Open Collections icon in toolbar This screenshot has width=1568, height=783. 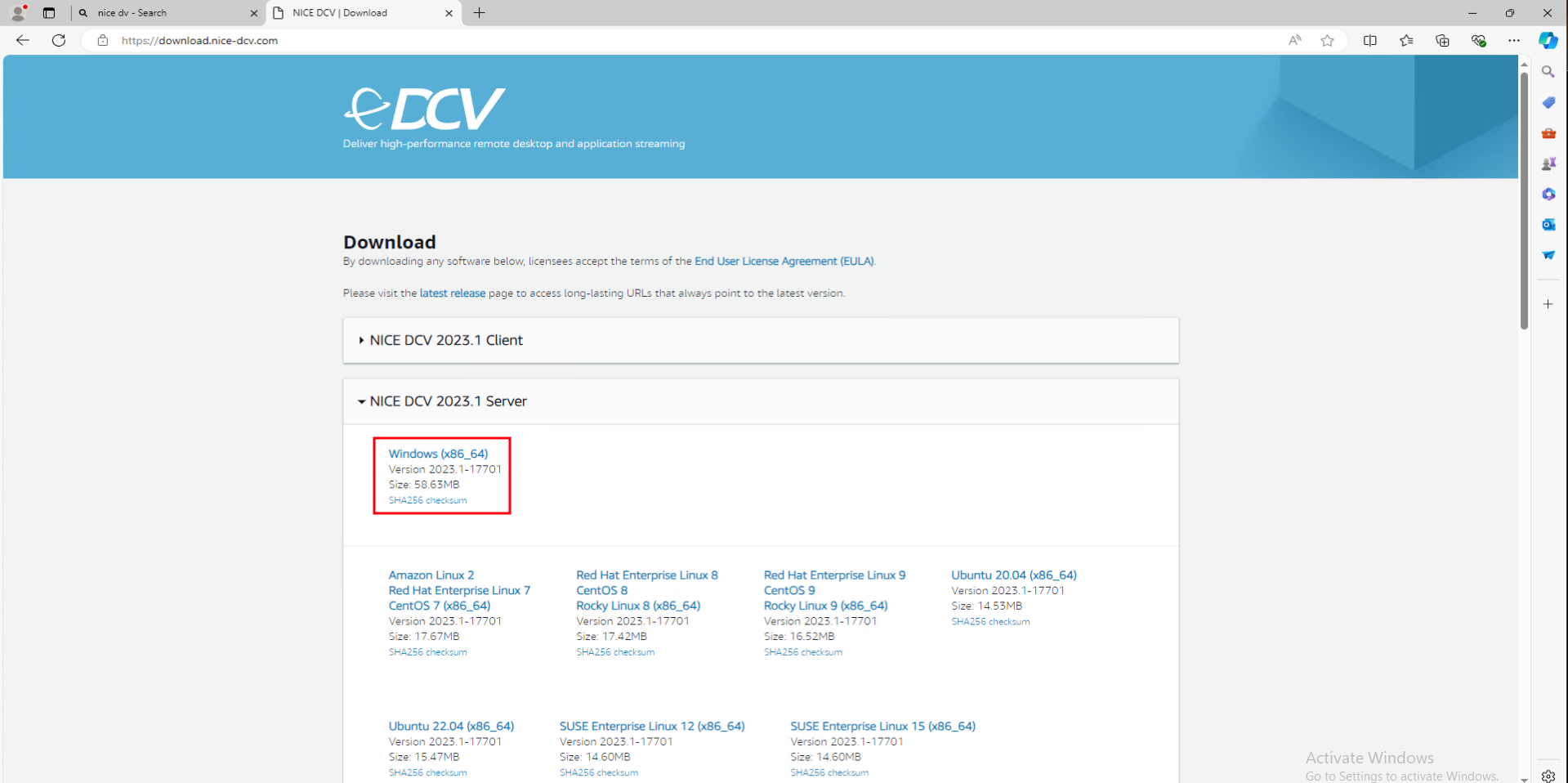1442,40
